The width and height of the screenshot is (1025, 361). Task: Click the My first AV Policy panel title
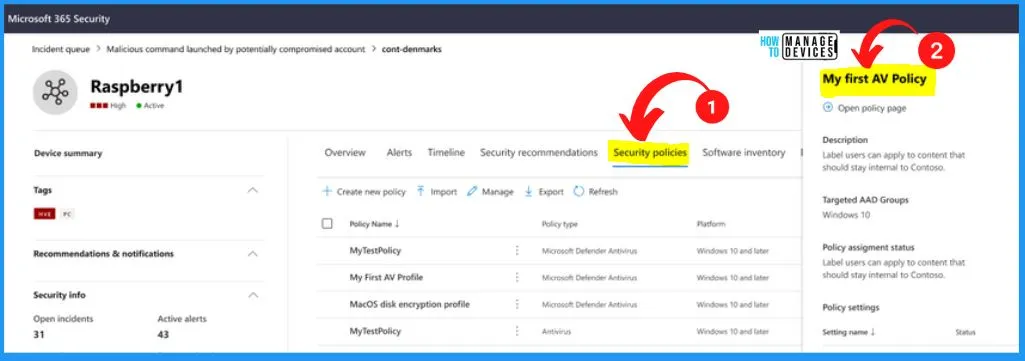[875, 78]
